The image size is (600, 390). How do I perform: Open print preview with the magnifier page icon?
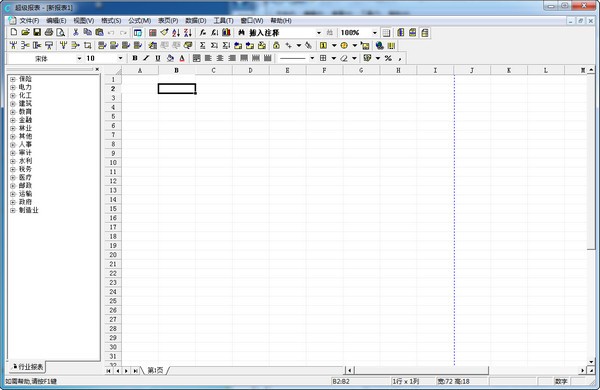(x=60, y=33)
